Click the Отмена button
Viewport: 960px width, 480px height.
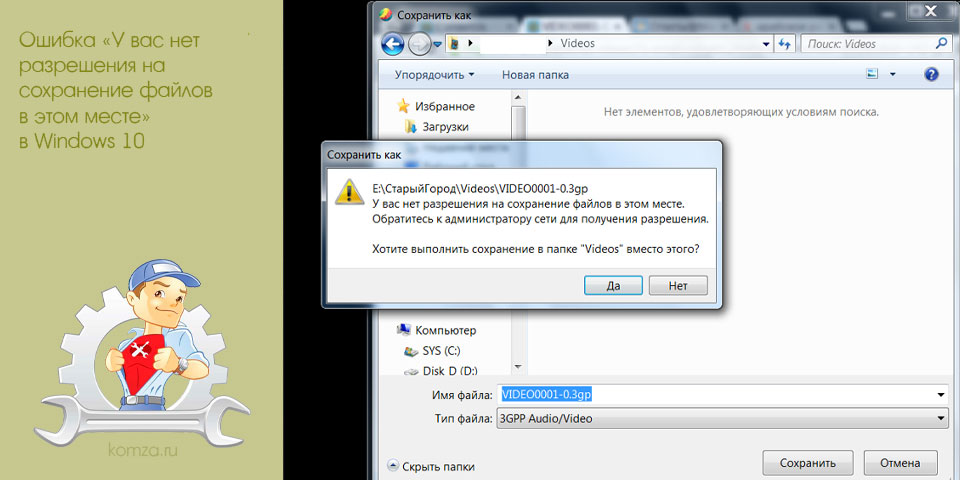click(x=899, y=462)
